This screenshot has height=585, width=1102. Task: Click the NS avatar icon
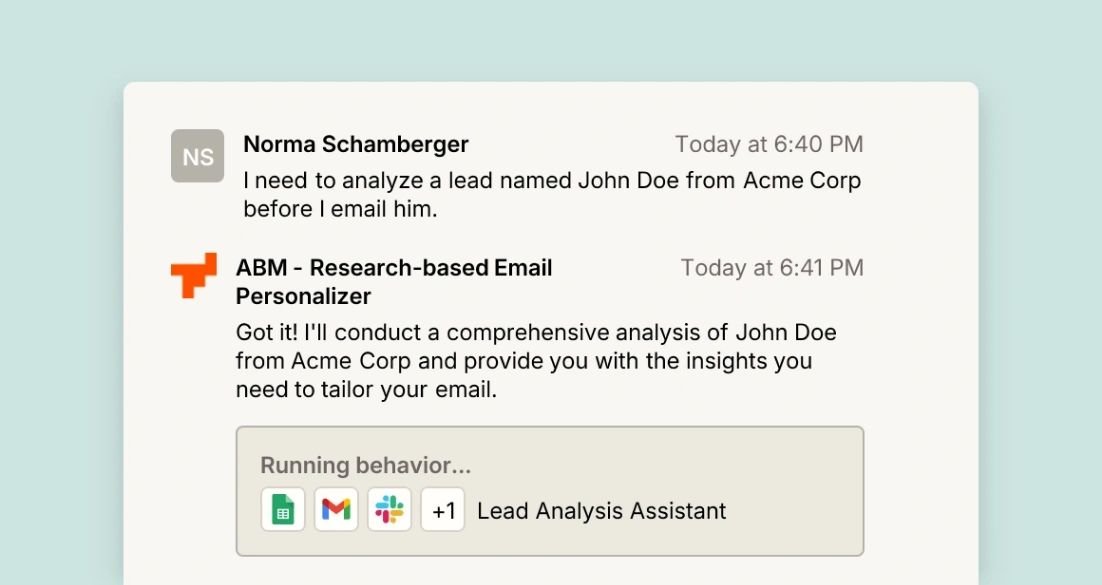197,156
